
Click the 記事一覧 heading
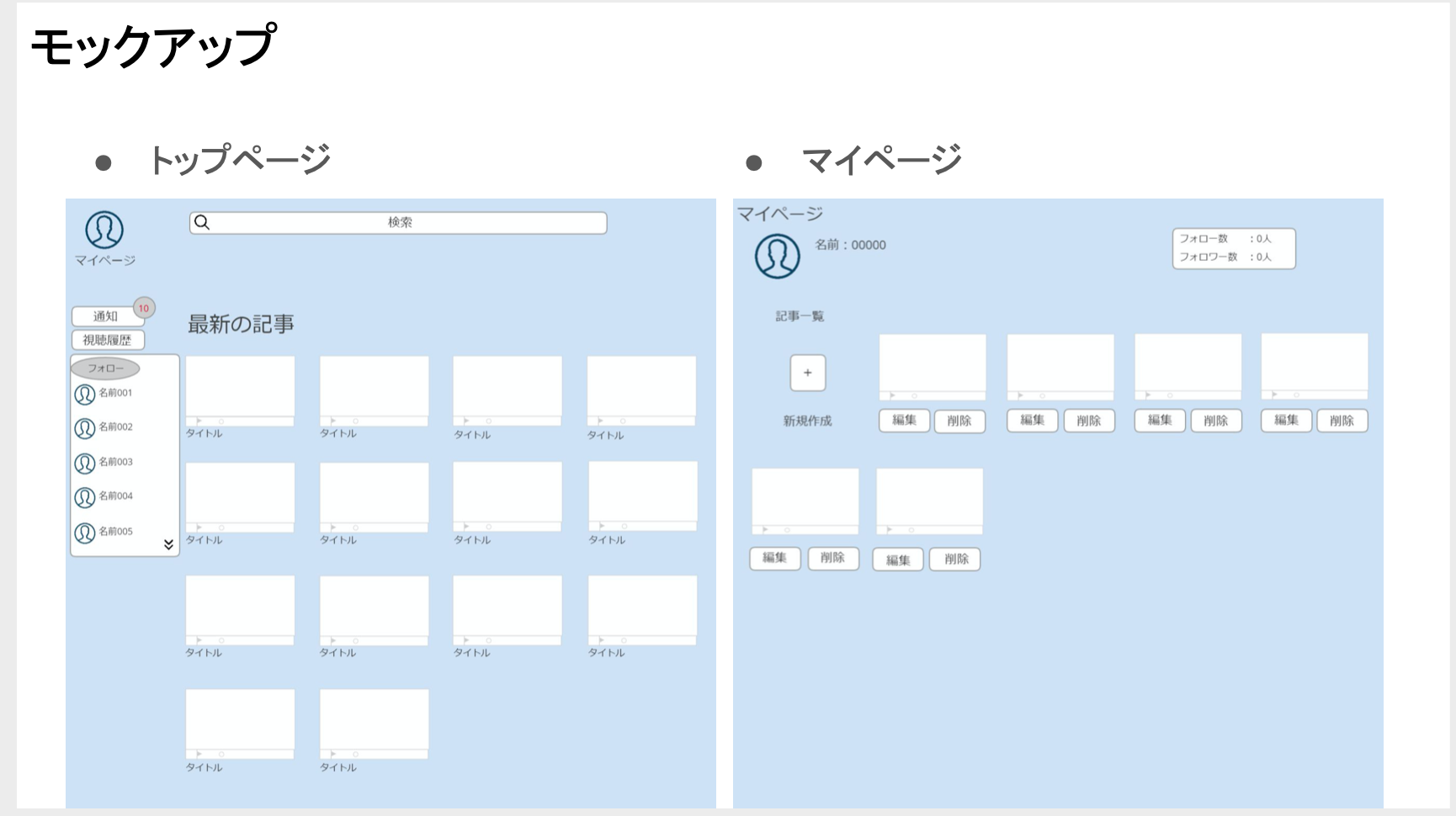point(800,316)
